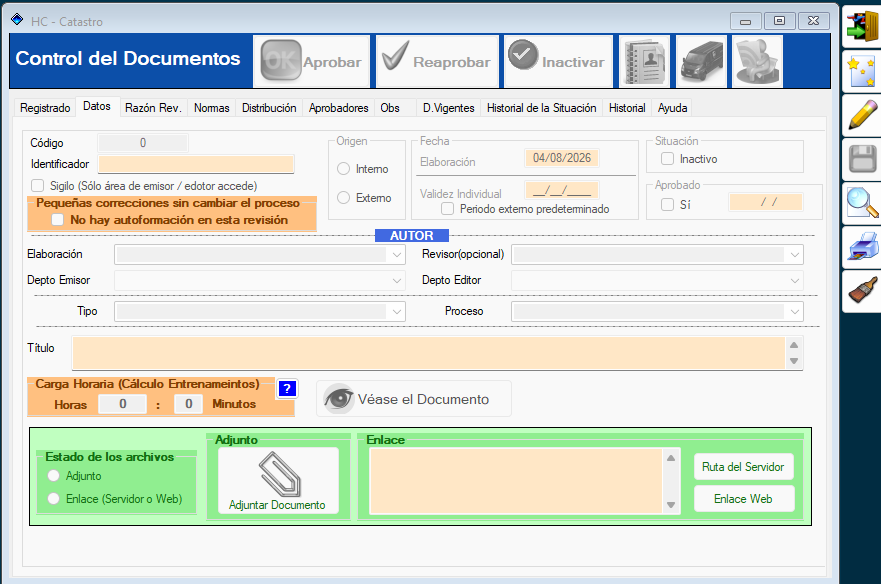Expand the Proceso dropdown

pyautogui.click(x=794, y=311)
